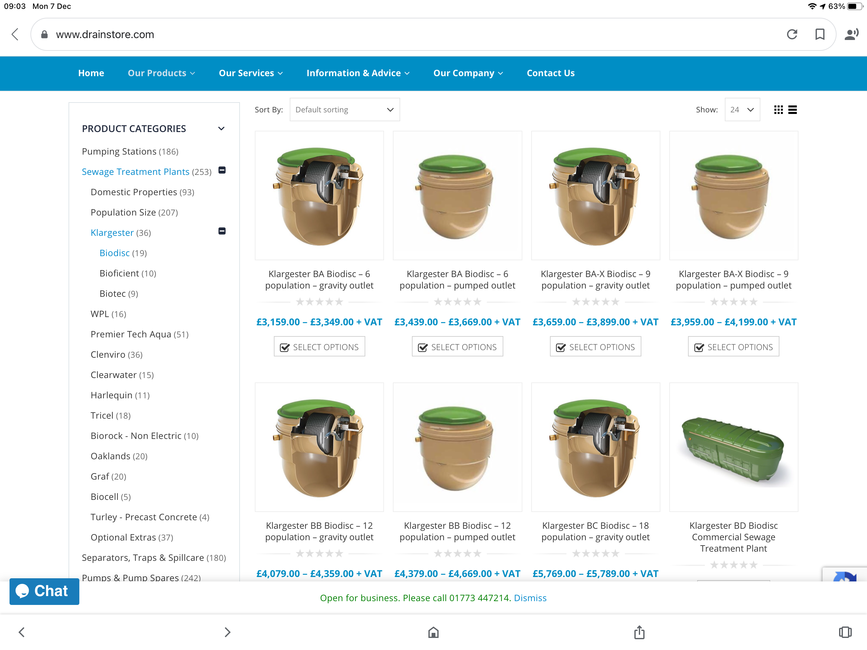The image size is (867, 650).
Task: Open the tabs overview icon in the bottom bar
Action: [845, 632]
